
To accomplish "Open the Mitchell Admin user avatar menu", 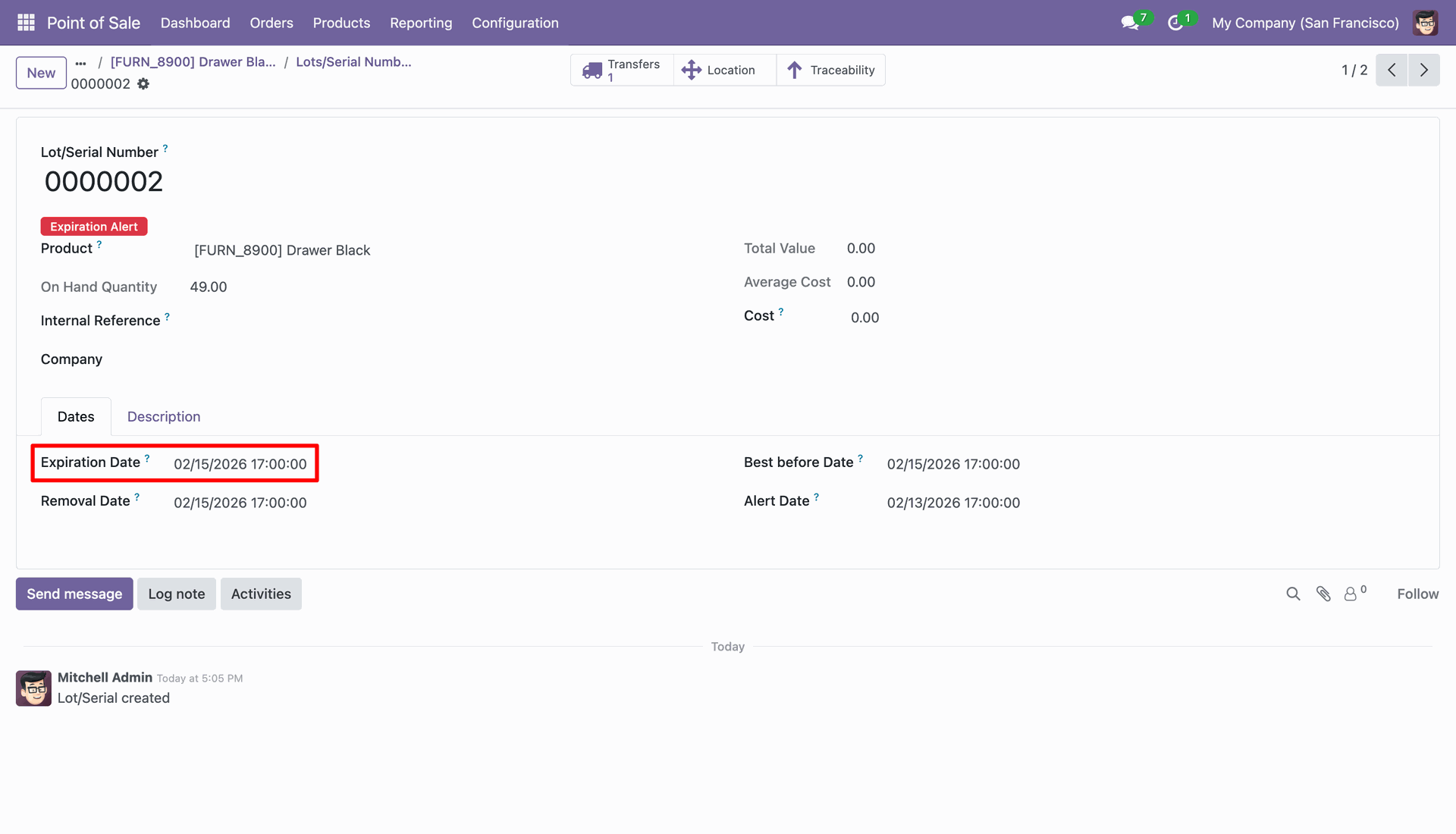I will point(1425,23).
